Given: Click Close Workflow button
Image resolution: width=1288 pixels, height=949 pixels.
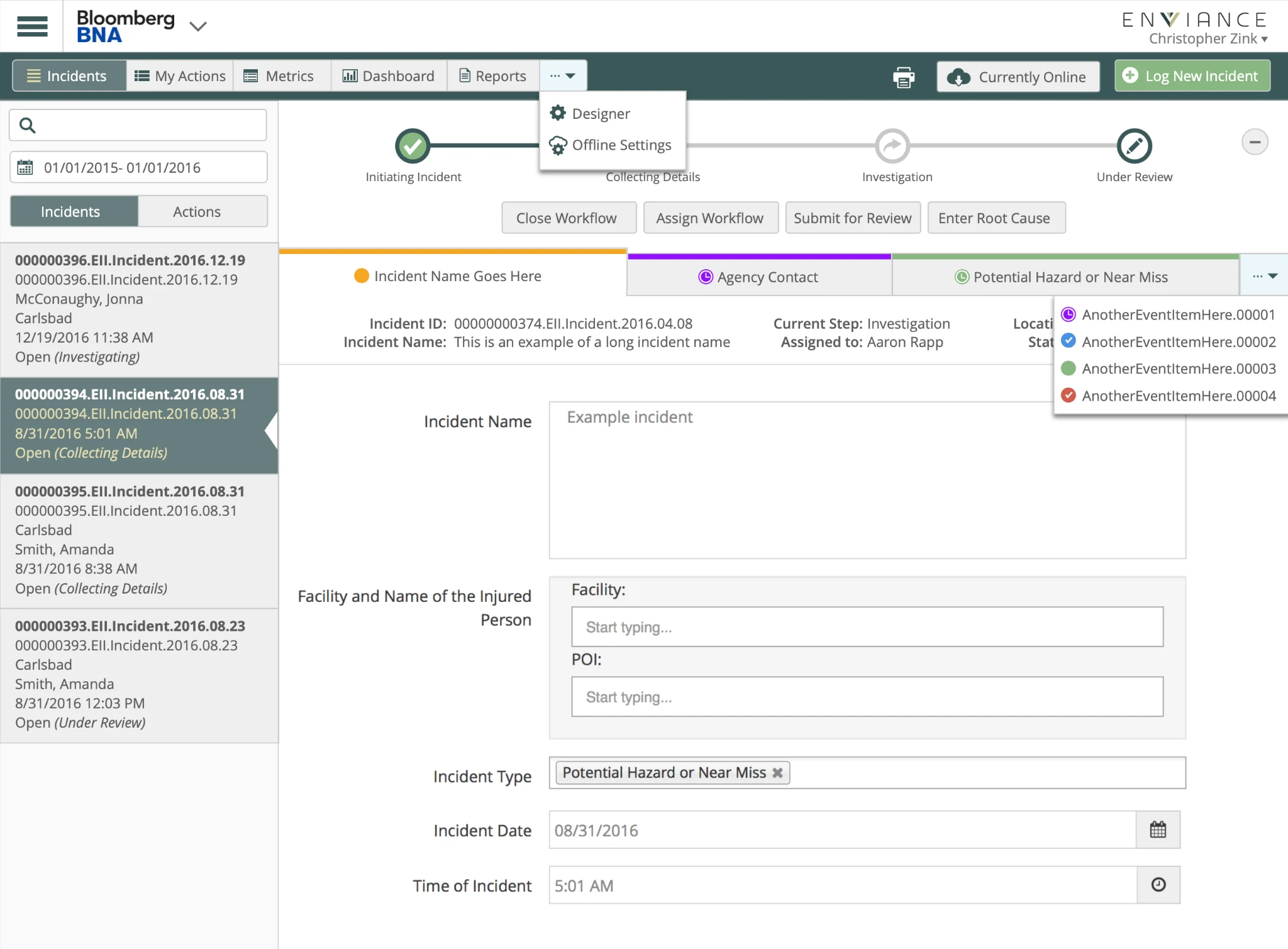Looking at the screenshot, I should (x=569, y=218).
